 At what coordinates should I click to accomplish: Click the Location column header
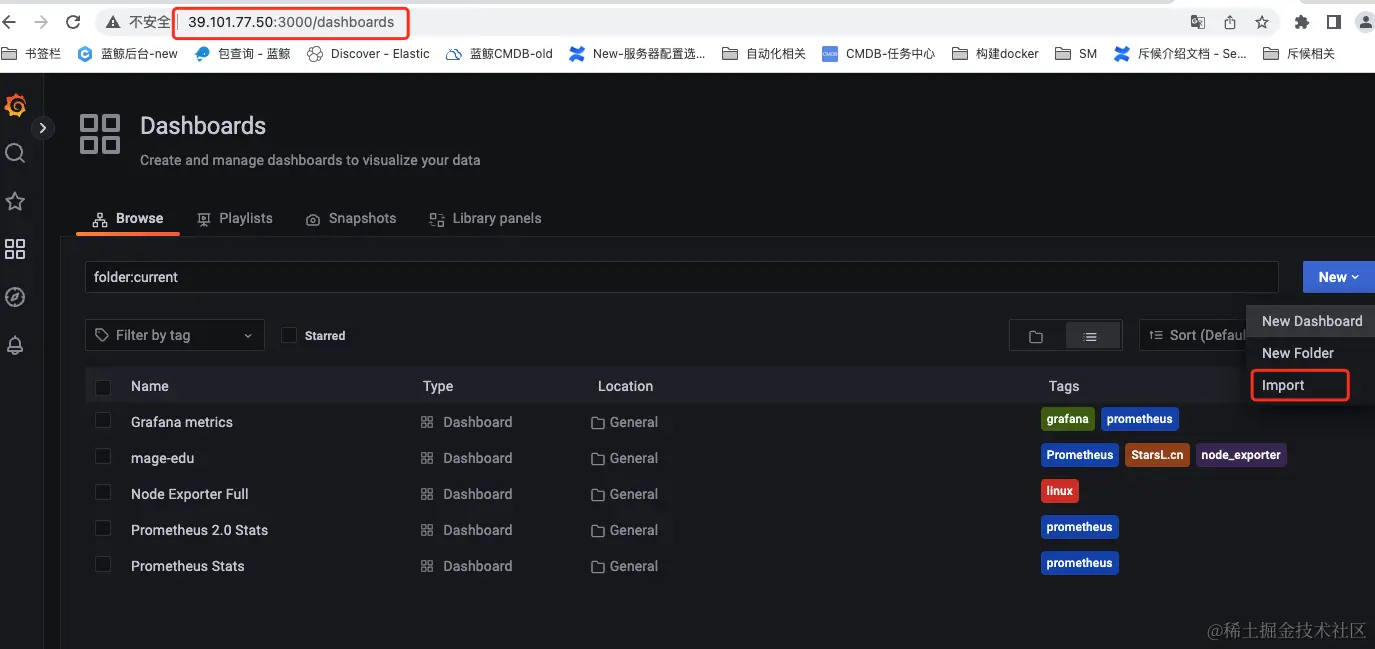click(625, 386)
